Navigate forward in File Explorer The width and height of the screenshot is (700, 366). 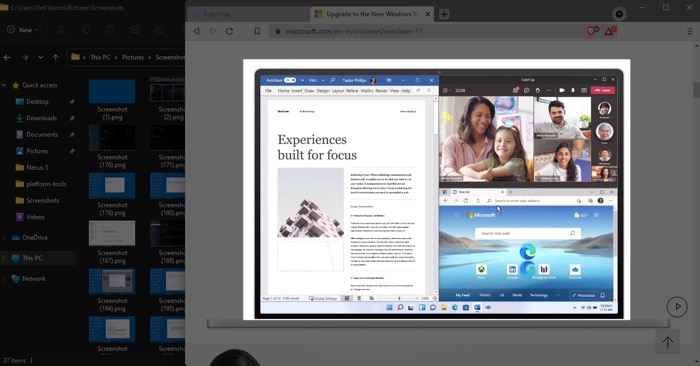(25, 57)
